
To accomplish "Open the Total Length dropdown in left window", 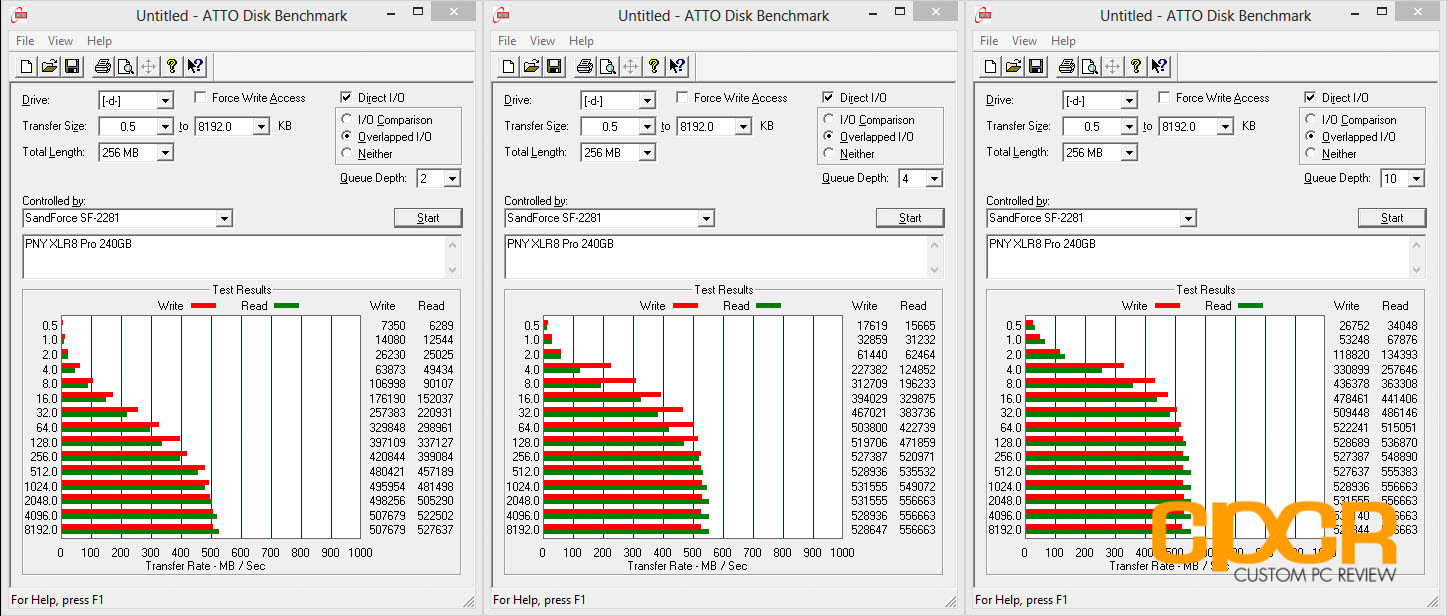I will coord(165,152).
